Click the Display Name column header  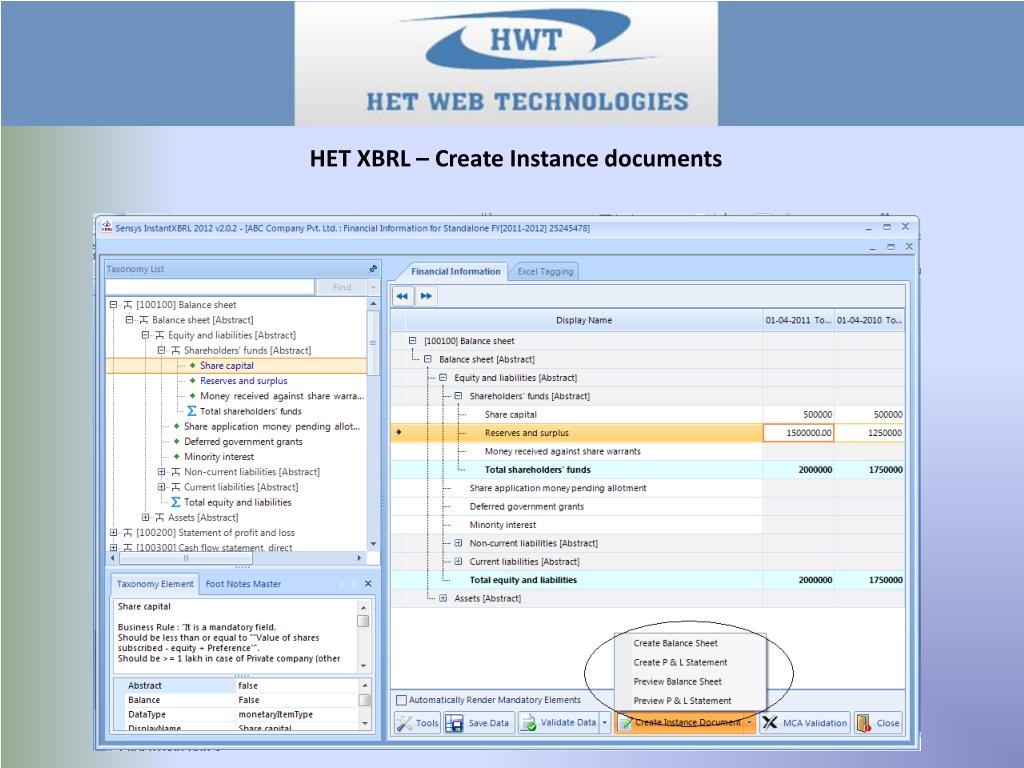(x=584, y=320)
